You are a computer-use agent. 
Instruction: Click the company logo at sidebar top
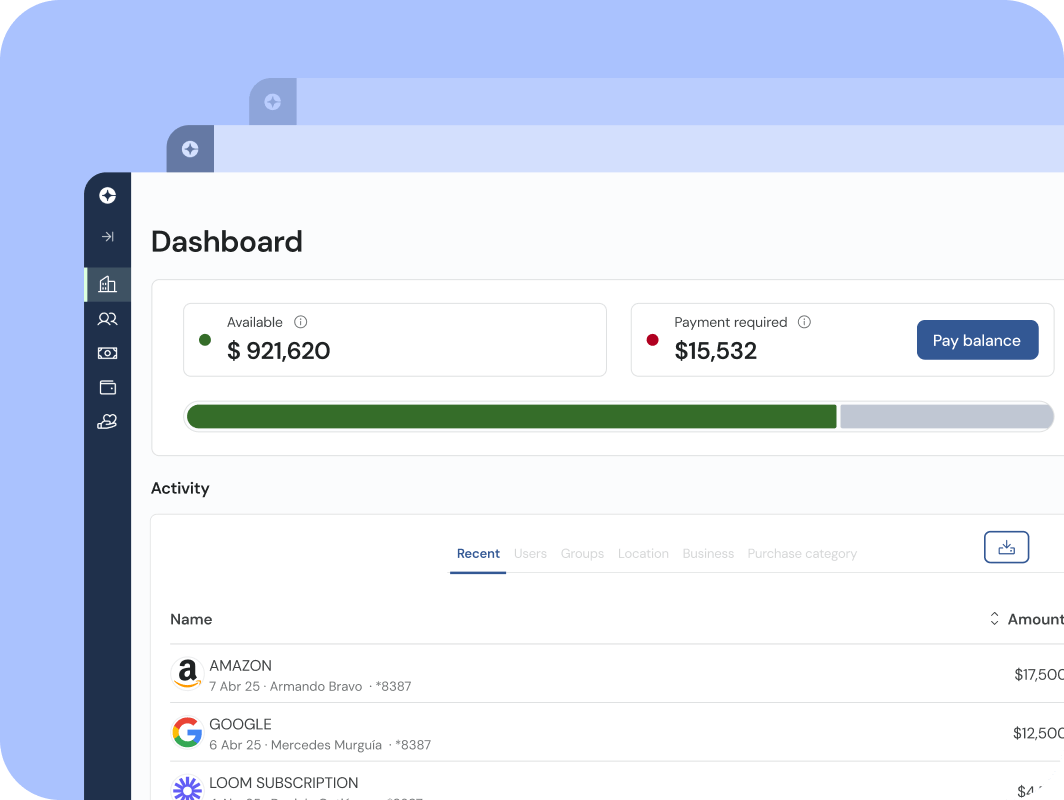[107, 195]
